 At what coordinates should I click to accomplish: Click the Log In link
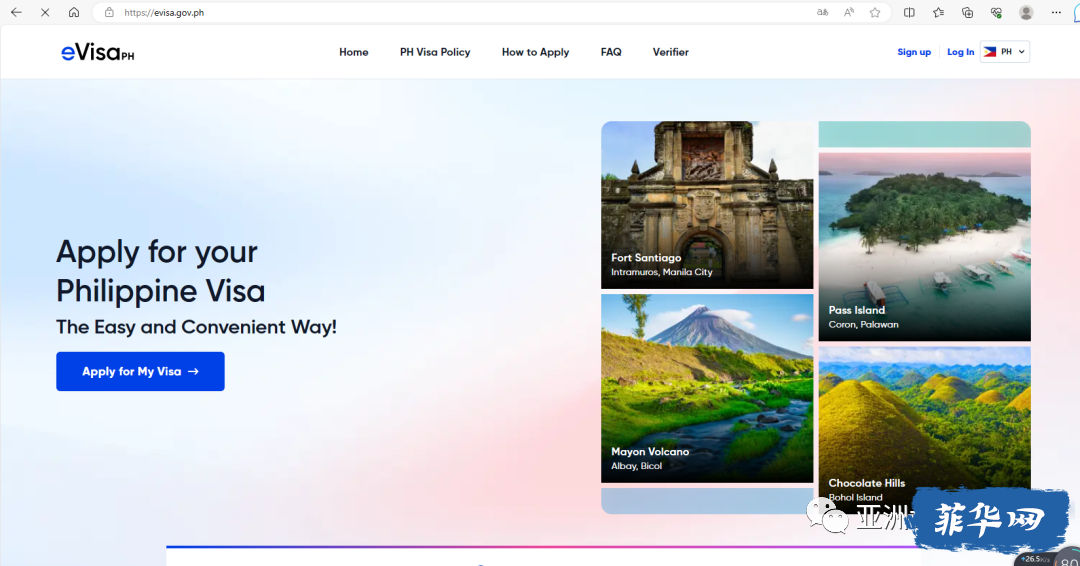pyautogui.click(x=961, y=52)
